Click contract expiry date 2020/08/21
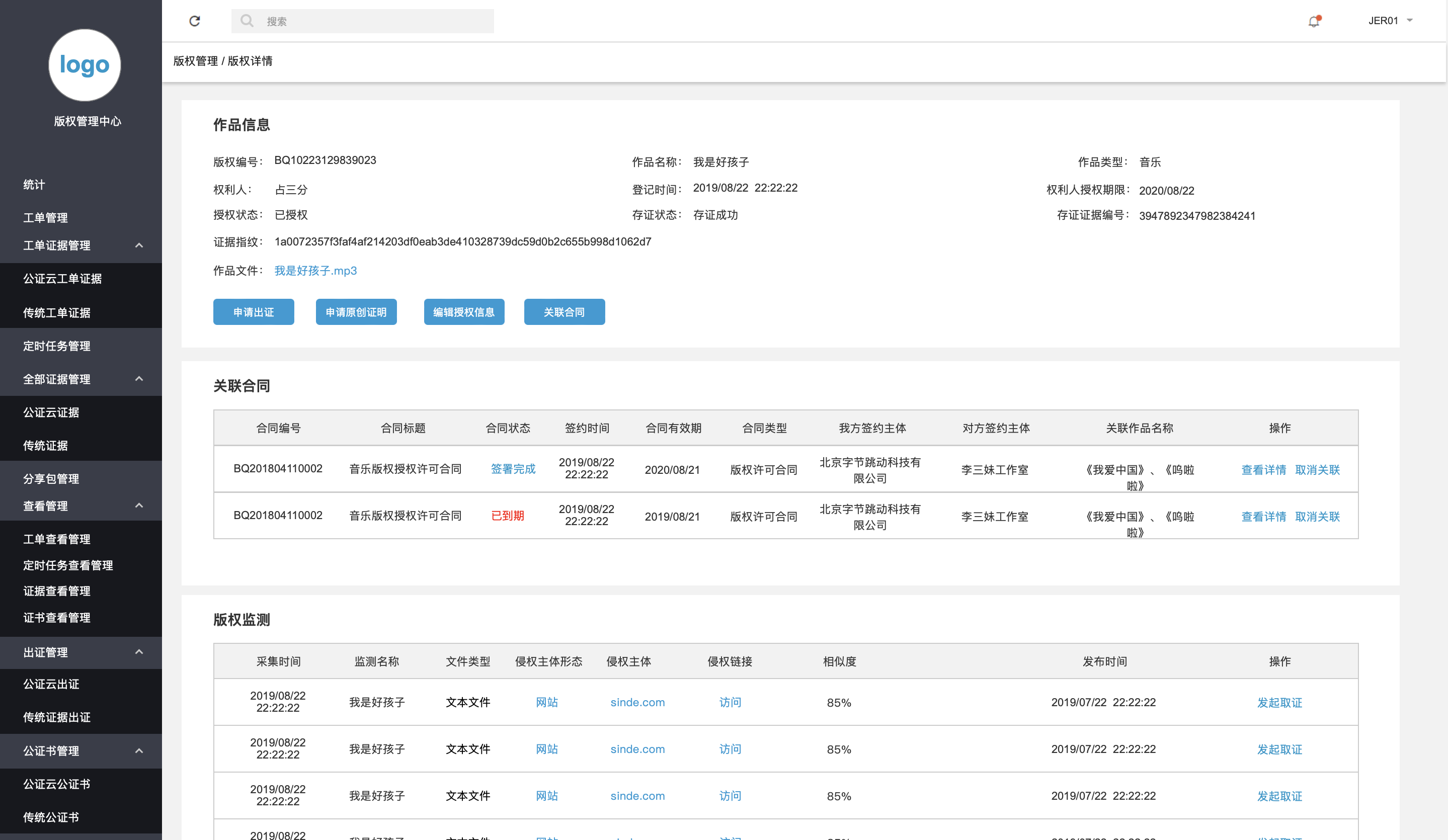 (672, 470)
